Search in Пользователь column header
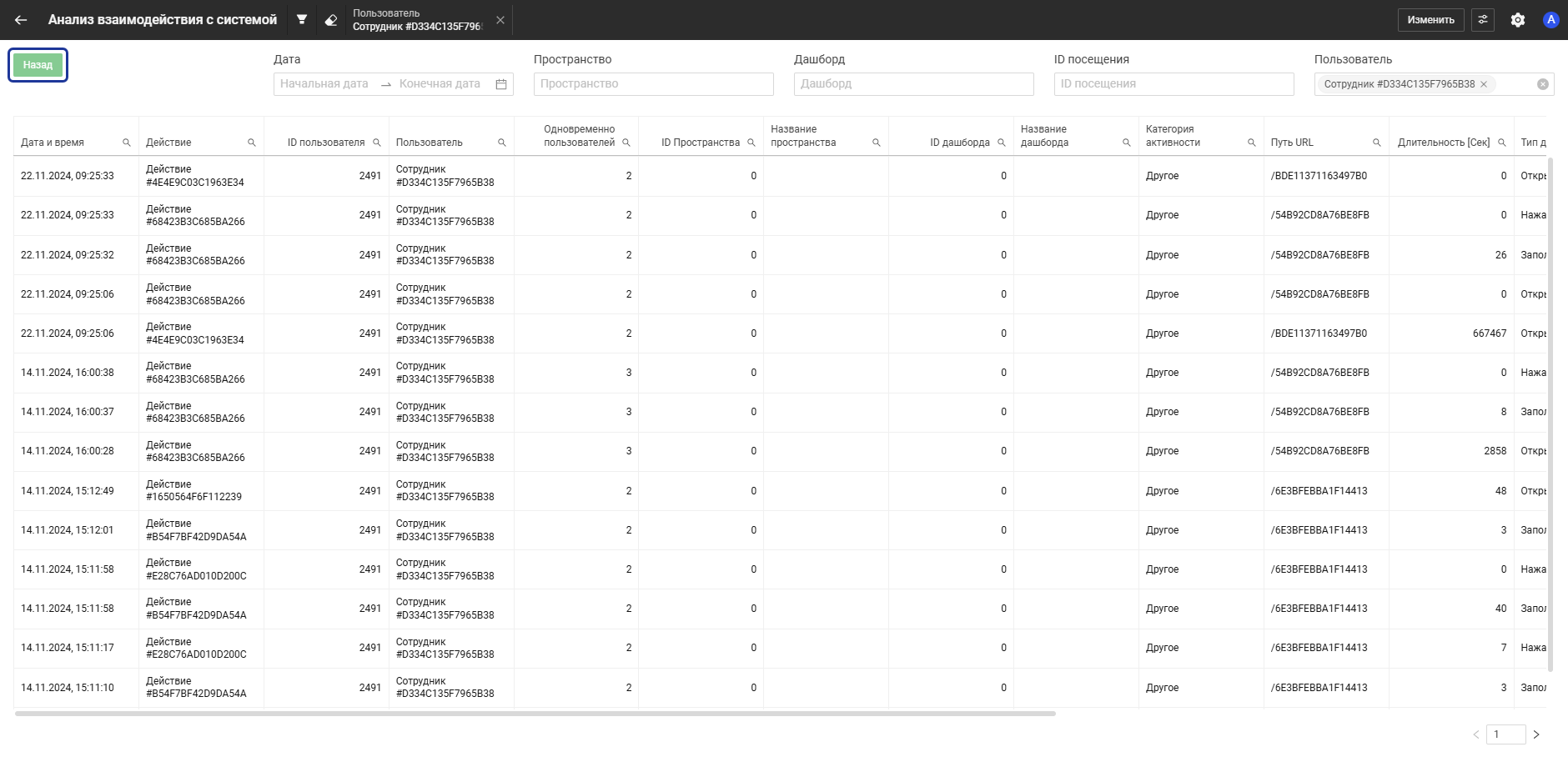The image size is (1568, 767). [x=502, y=143]
